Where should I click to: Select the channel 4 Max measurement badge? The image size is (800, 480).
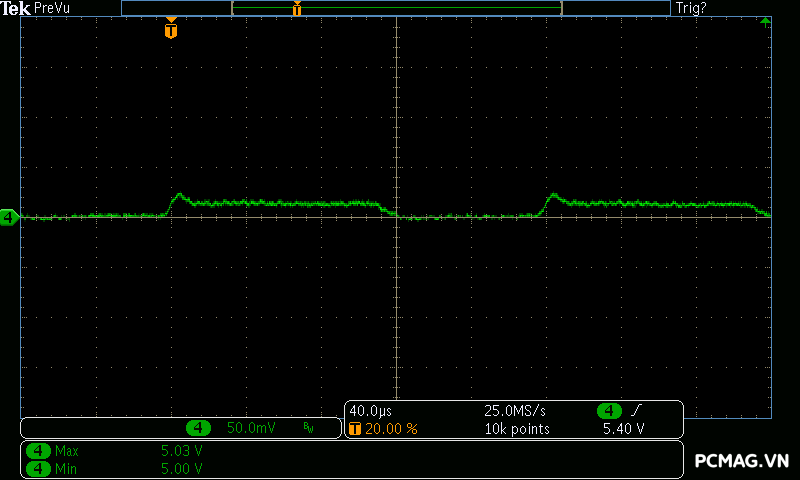coord(38,451)
